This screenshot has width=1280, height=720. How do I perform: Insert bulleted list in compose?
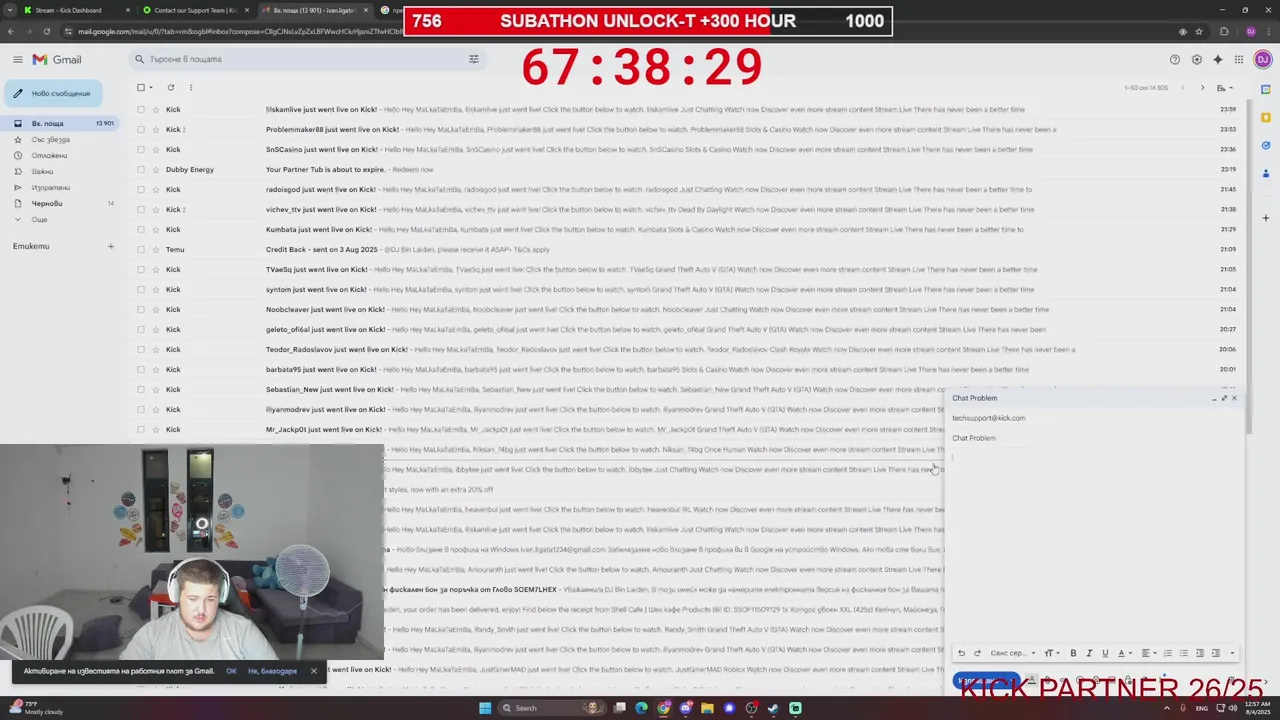click(x=1183, y=653)
